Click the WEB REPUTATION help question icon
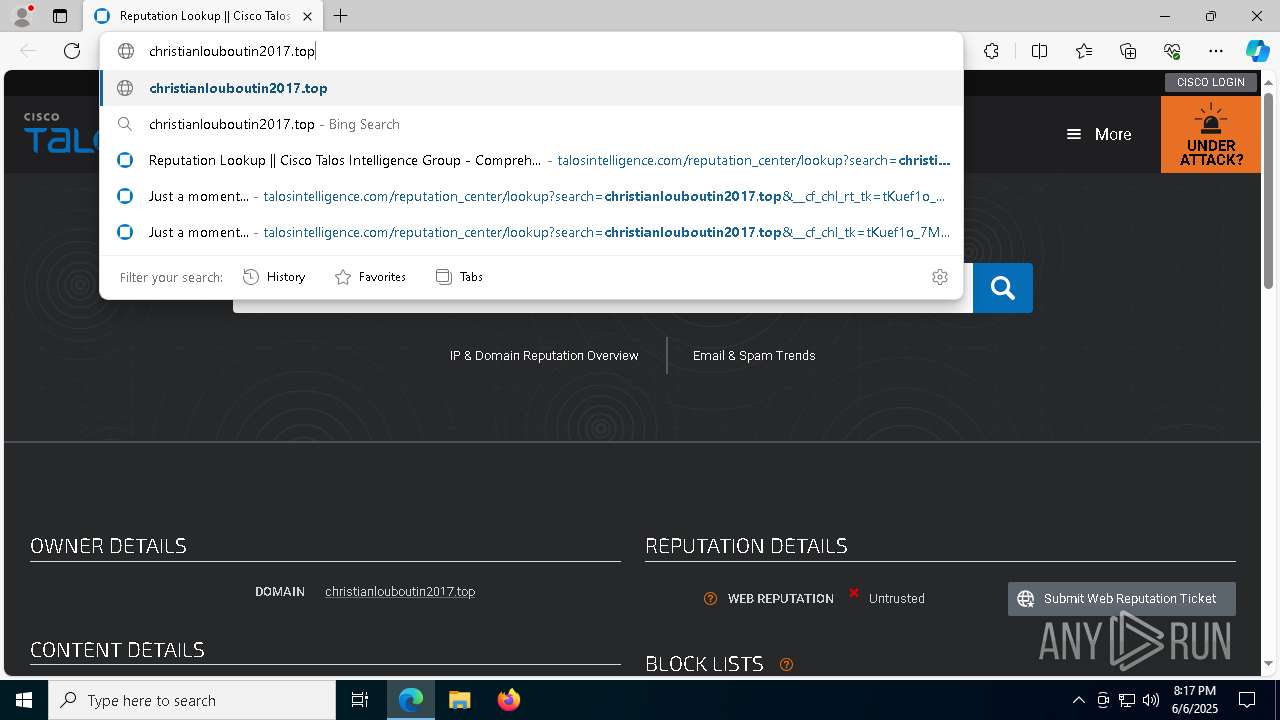The height and width of the screenshot is (720, 1280). pos(710,599)
